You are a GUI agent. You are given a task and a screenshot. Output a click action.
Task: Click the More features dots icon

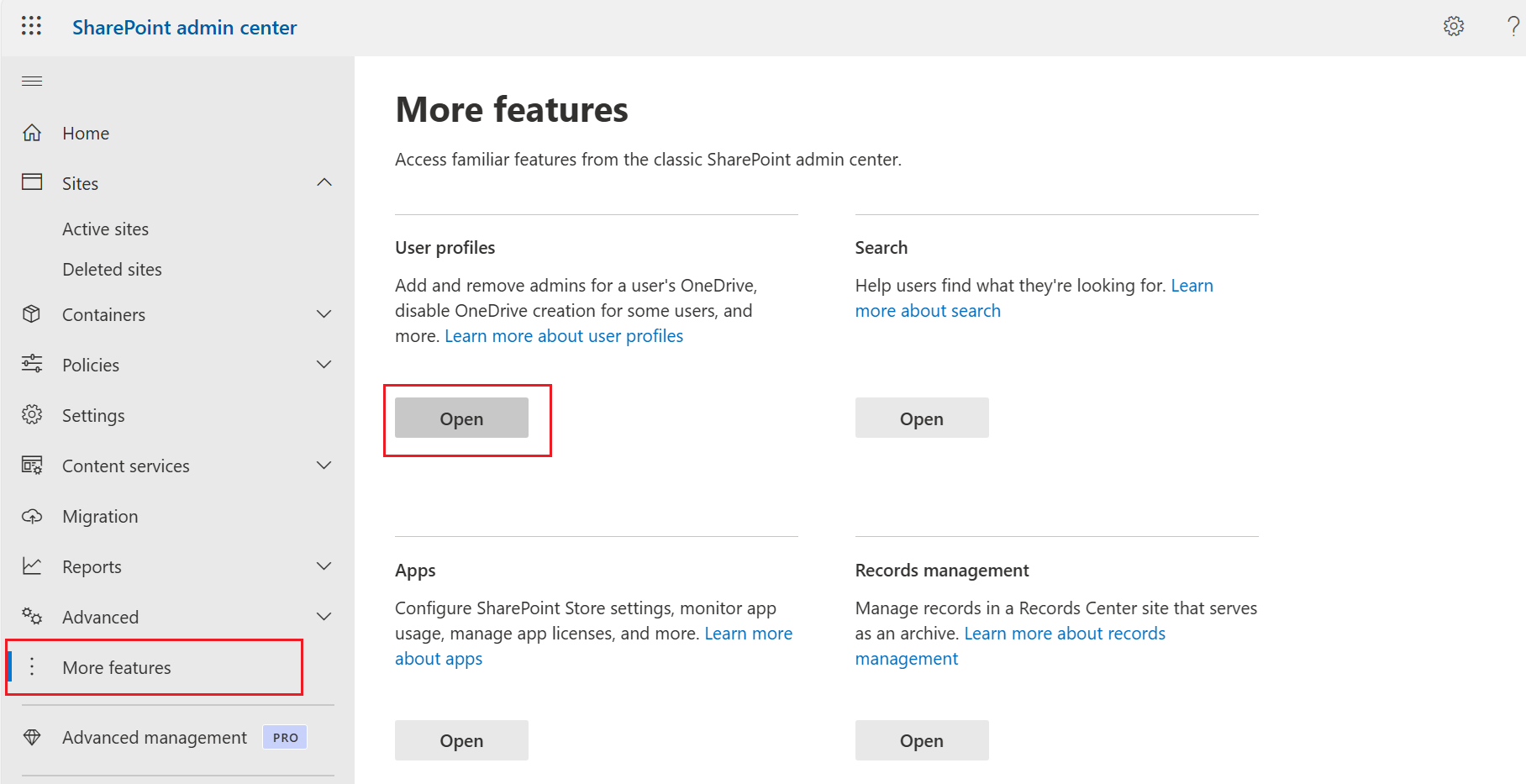[x=32, y=667]
